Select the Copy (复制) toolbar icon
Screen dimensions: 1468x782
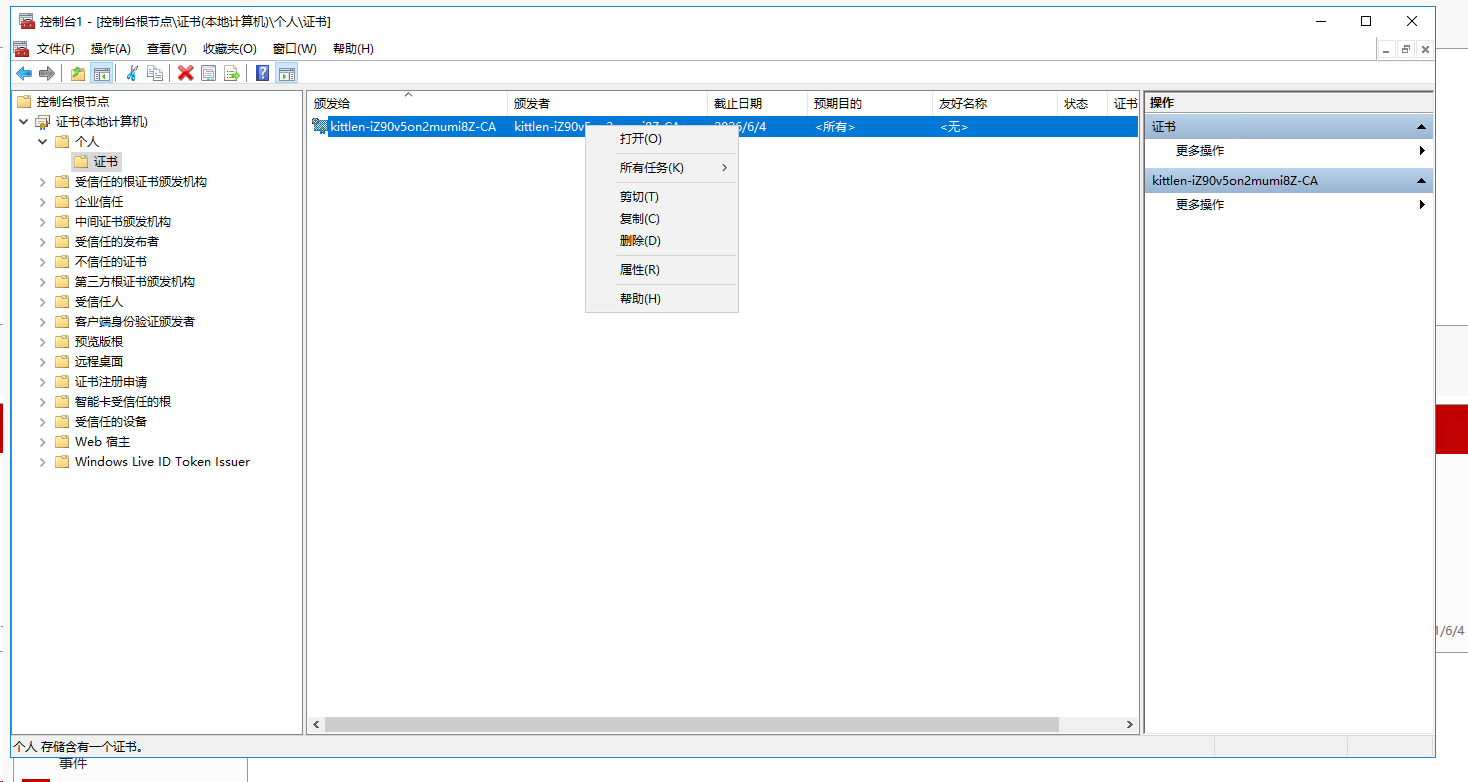[155, 72]
